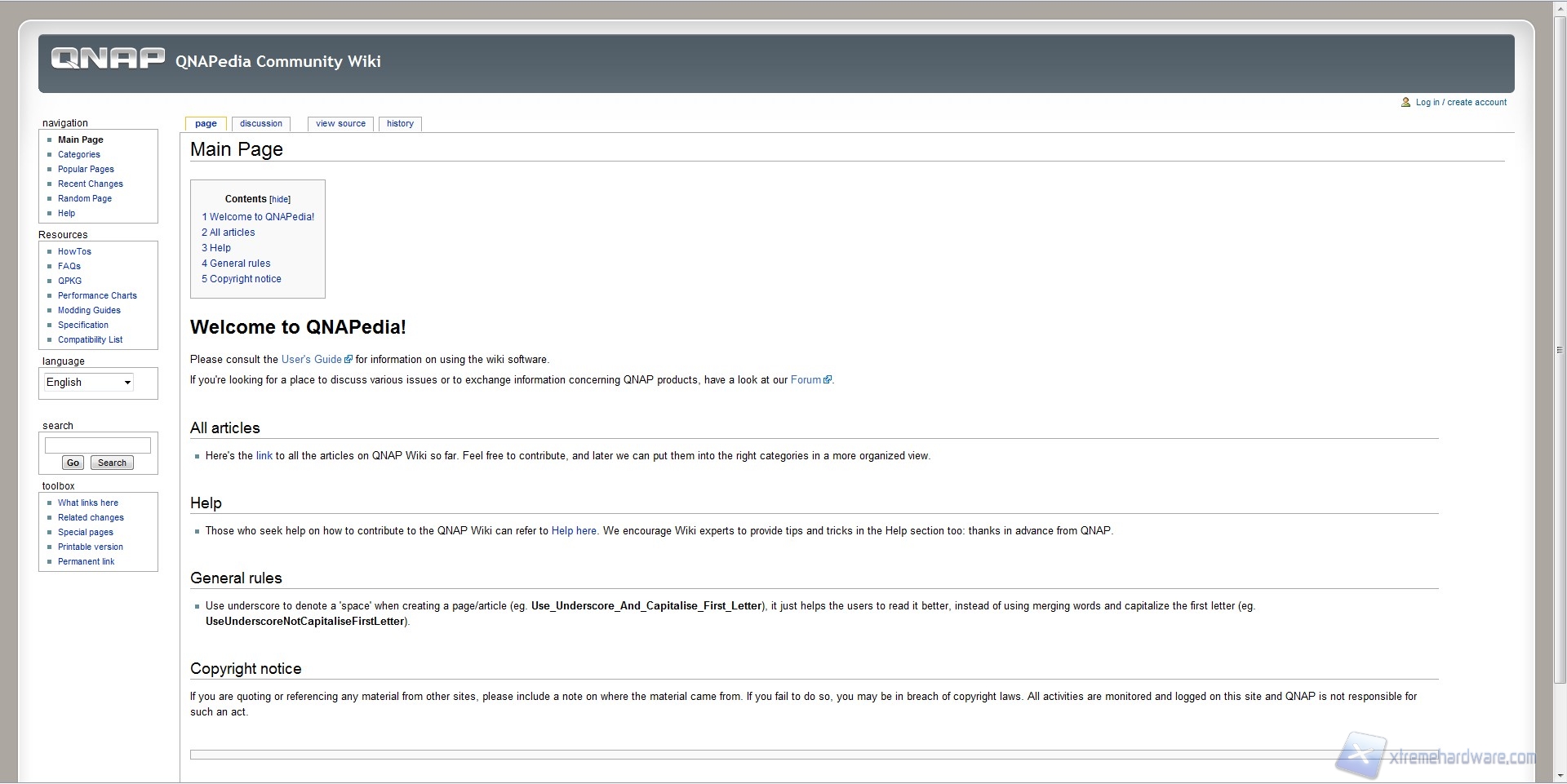Open the User's Guide external link

coord(312,360)
